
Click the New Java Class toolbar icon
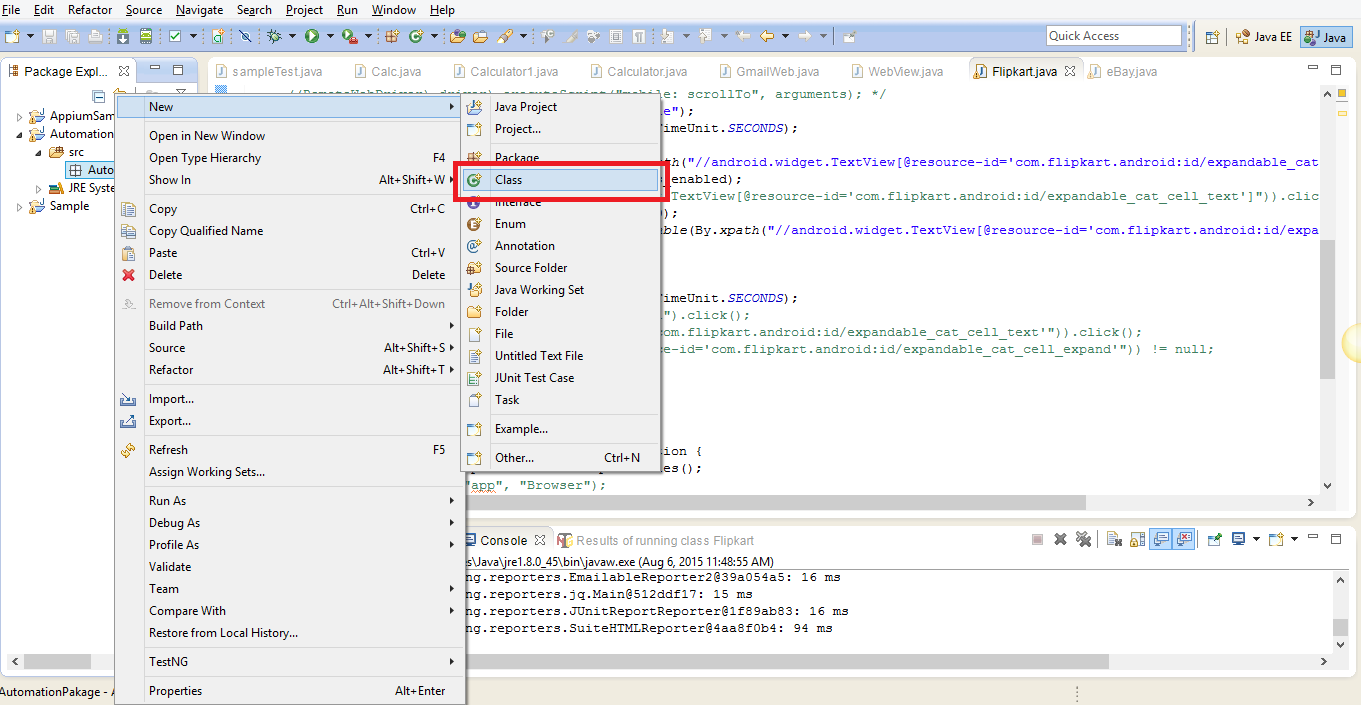point(416,36)
